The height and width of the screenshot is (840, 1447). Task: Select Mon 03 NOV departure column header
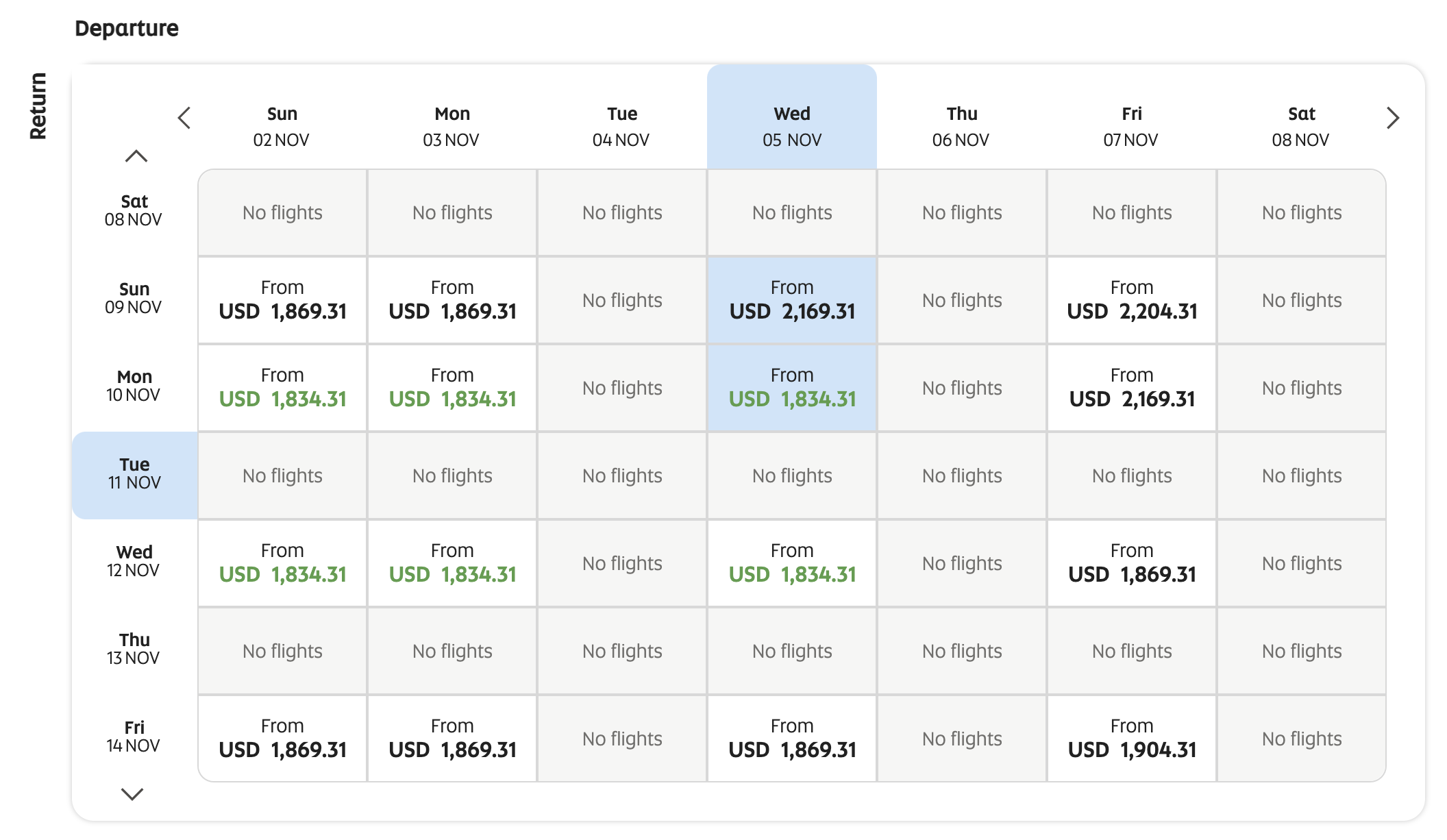[452, 127]
